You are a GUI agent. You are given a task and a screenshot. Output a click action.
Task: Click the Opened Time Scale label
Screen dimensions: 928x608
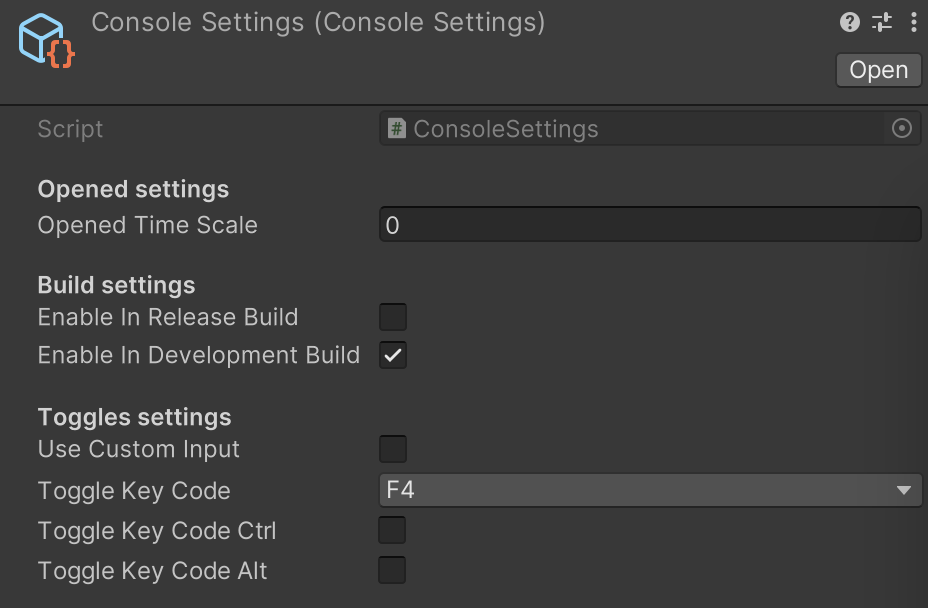coord(147,225)
